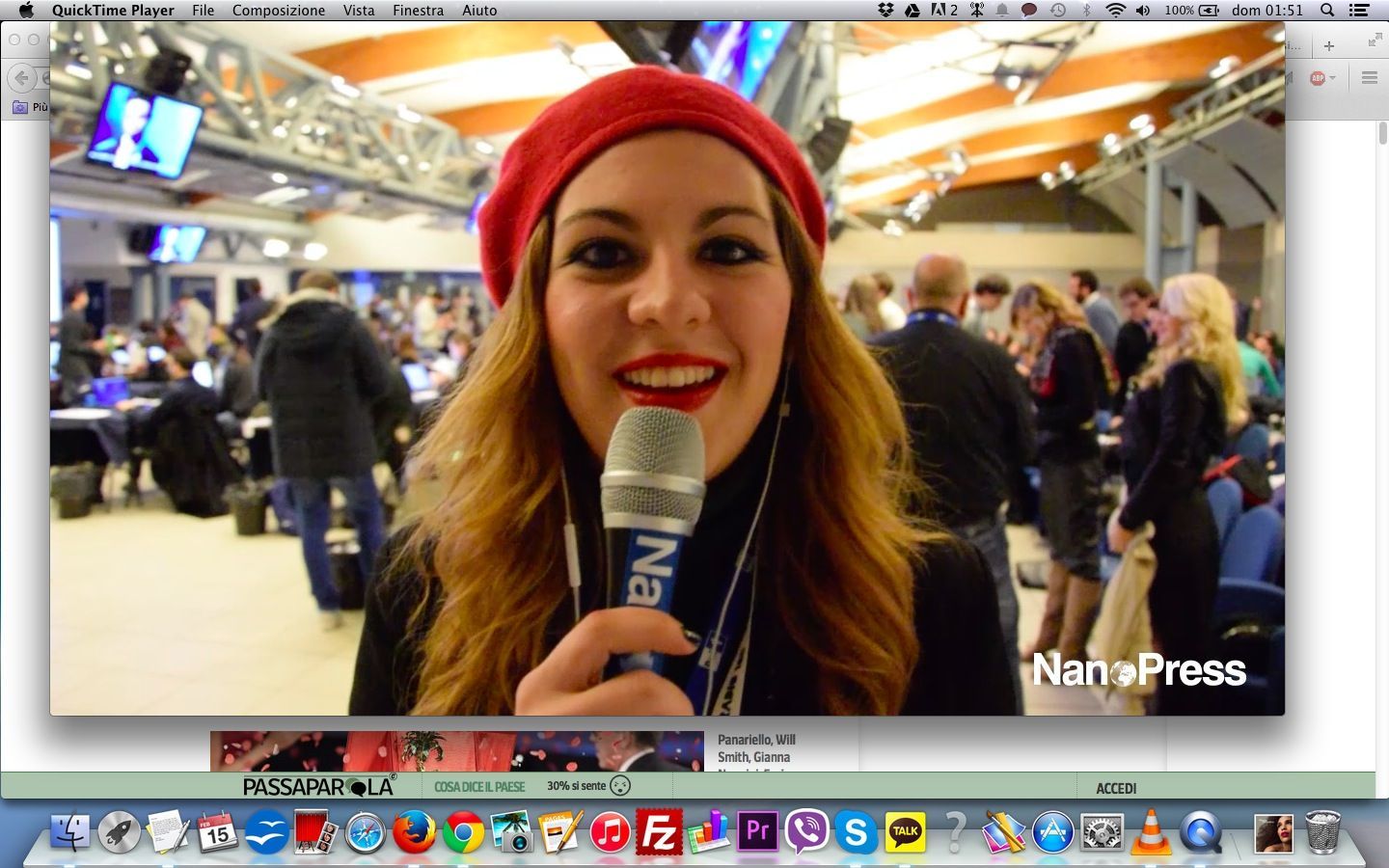Launch FileZilla from the dock

coord(659,831)
